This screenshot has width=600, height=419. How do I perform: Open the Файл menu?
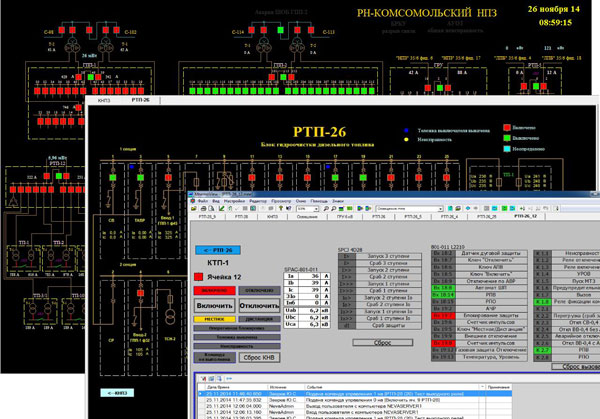coord(202,201)
